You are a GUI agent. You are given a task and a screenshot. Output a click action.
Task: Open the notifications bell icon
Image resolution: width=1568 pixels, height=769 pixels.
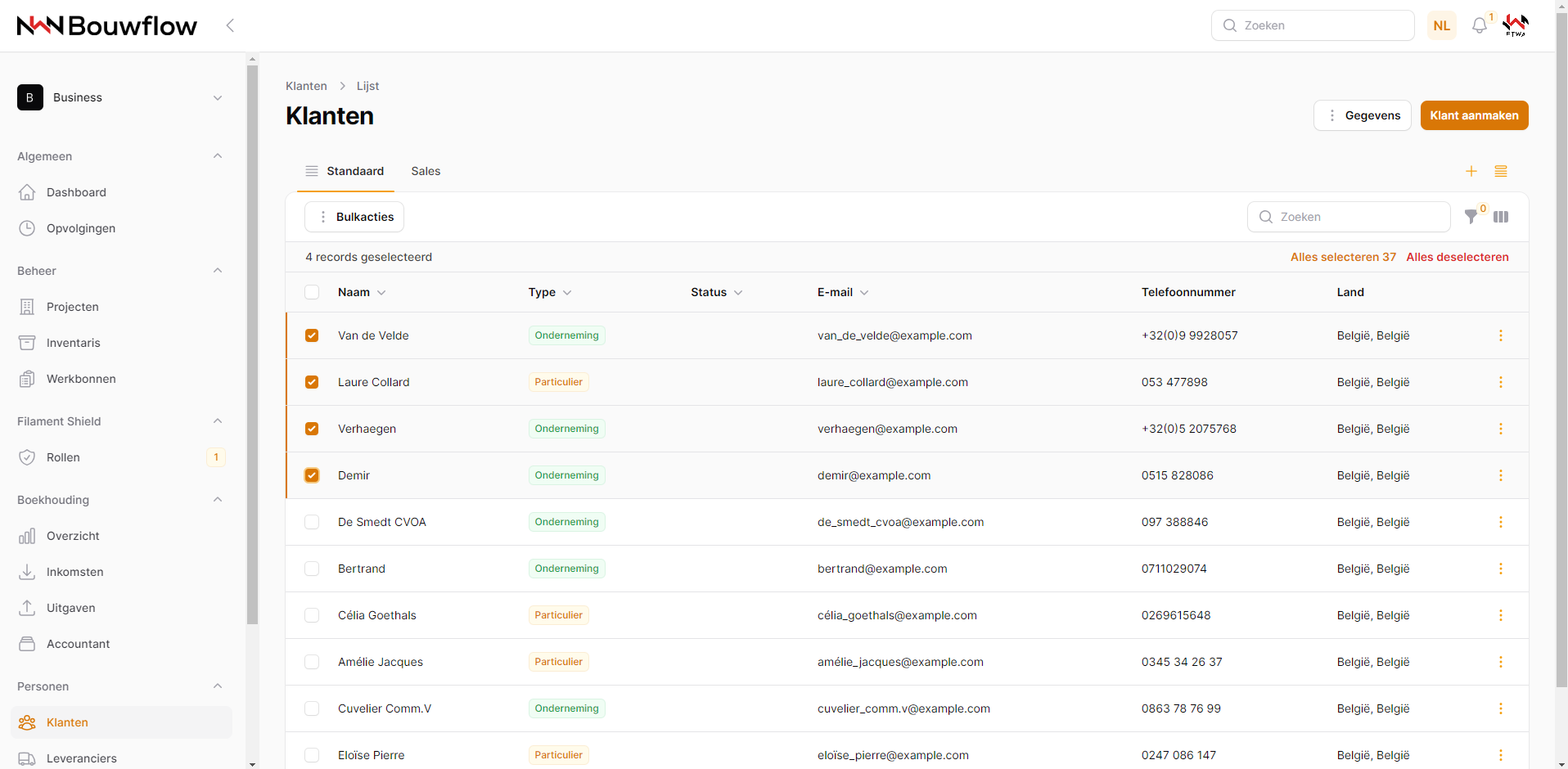pos(1479,26)
